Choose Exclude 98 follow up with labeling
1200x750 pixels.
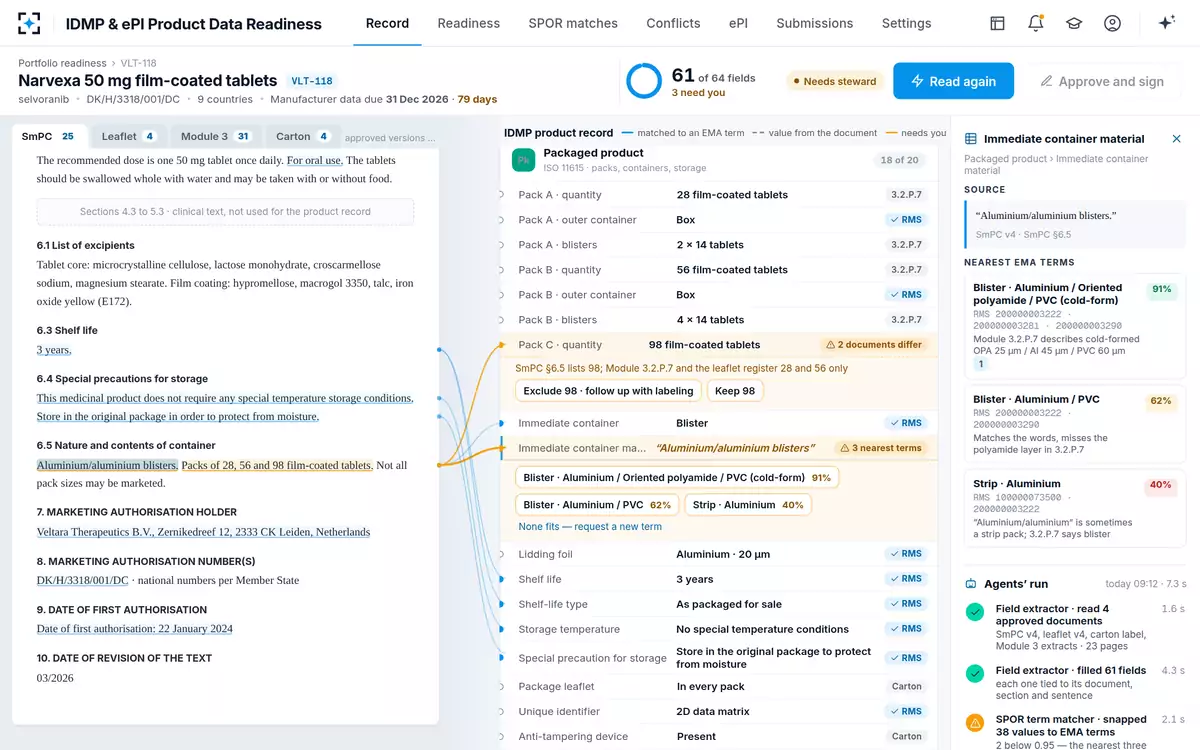pos(608,391)
